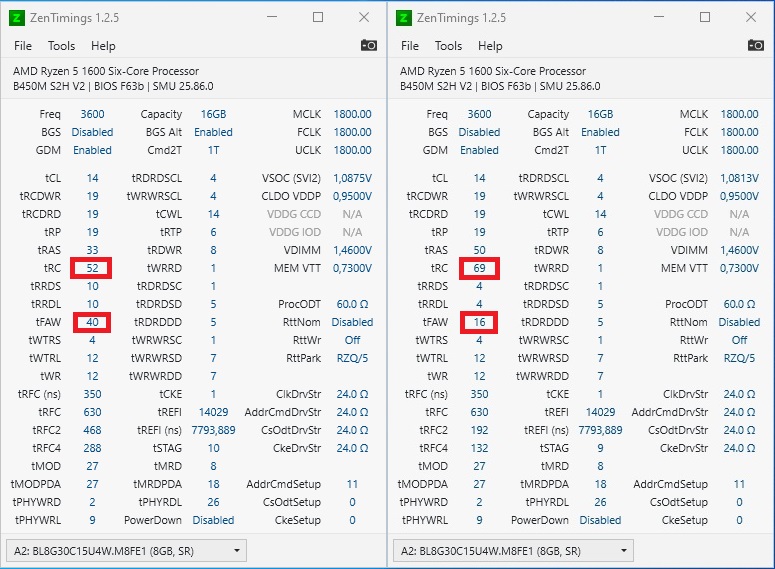Click the CLDO VDDP 0,9500V value in the left window
775x569 pixels.
point(352,196)
